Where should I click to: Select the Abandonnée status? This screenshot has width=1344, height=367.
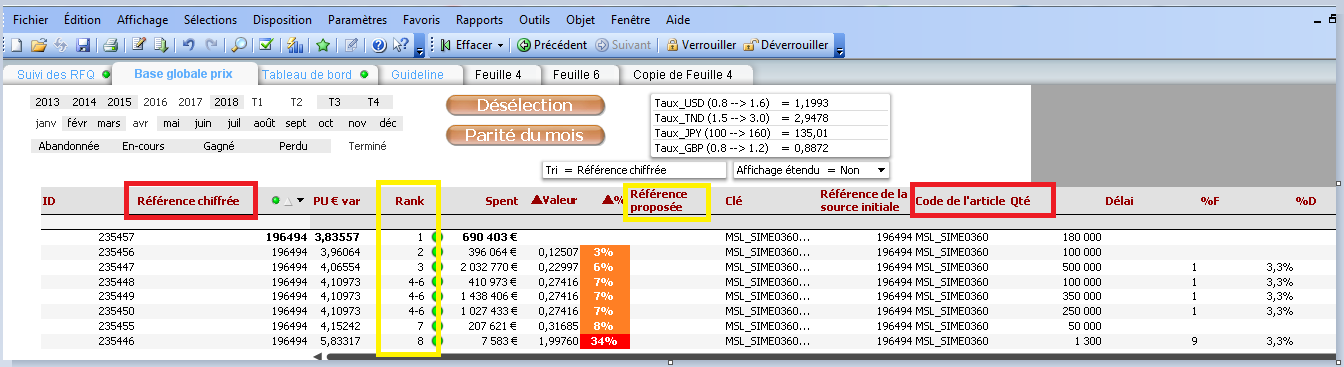click(x=69, y=146)
